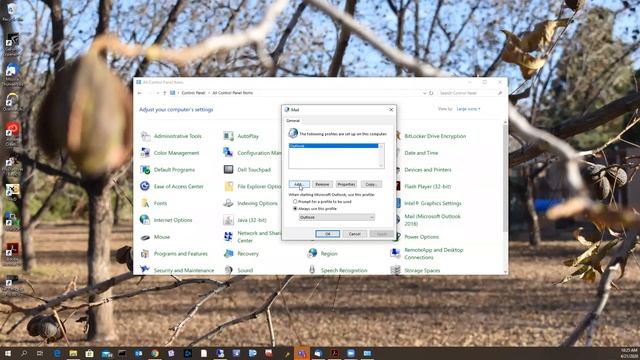Confirm the Mail dialog with OK

(327, 234)
